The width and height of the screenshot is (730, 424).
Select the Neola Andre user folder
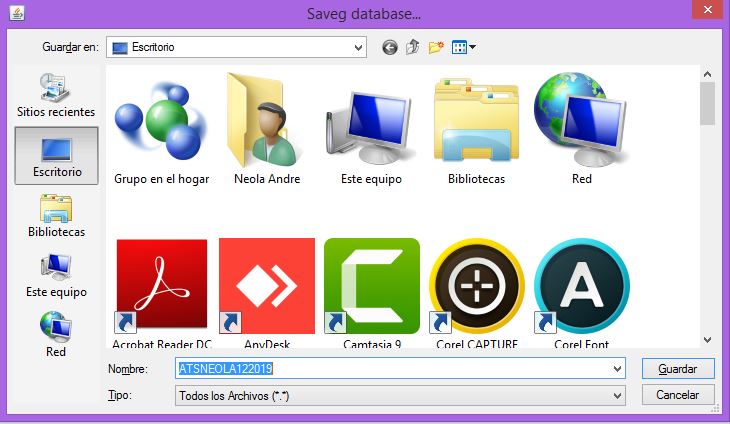click(x=267, y=123)
